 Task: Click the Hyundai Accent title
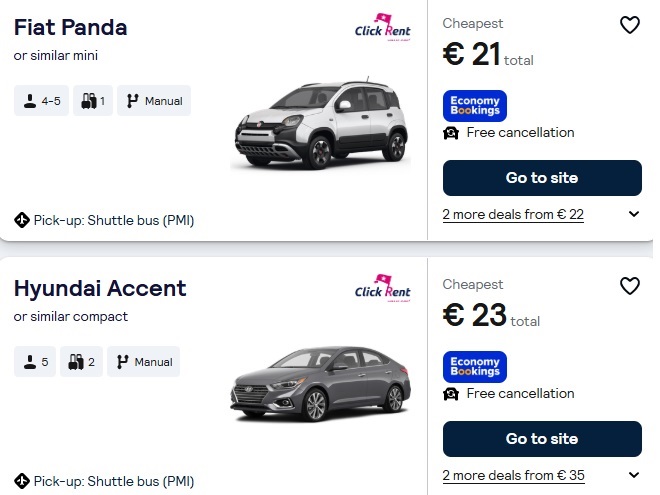coord(100,289)
